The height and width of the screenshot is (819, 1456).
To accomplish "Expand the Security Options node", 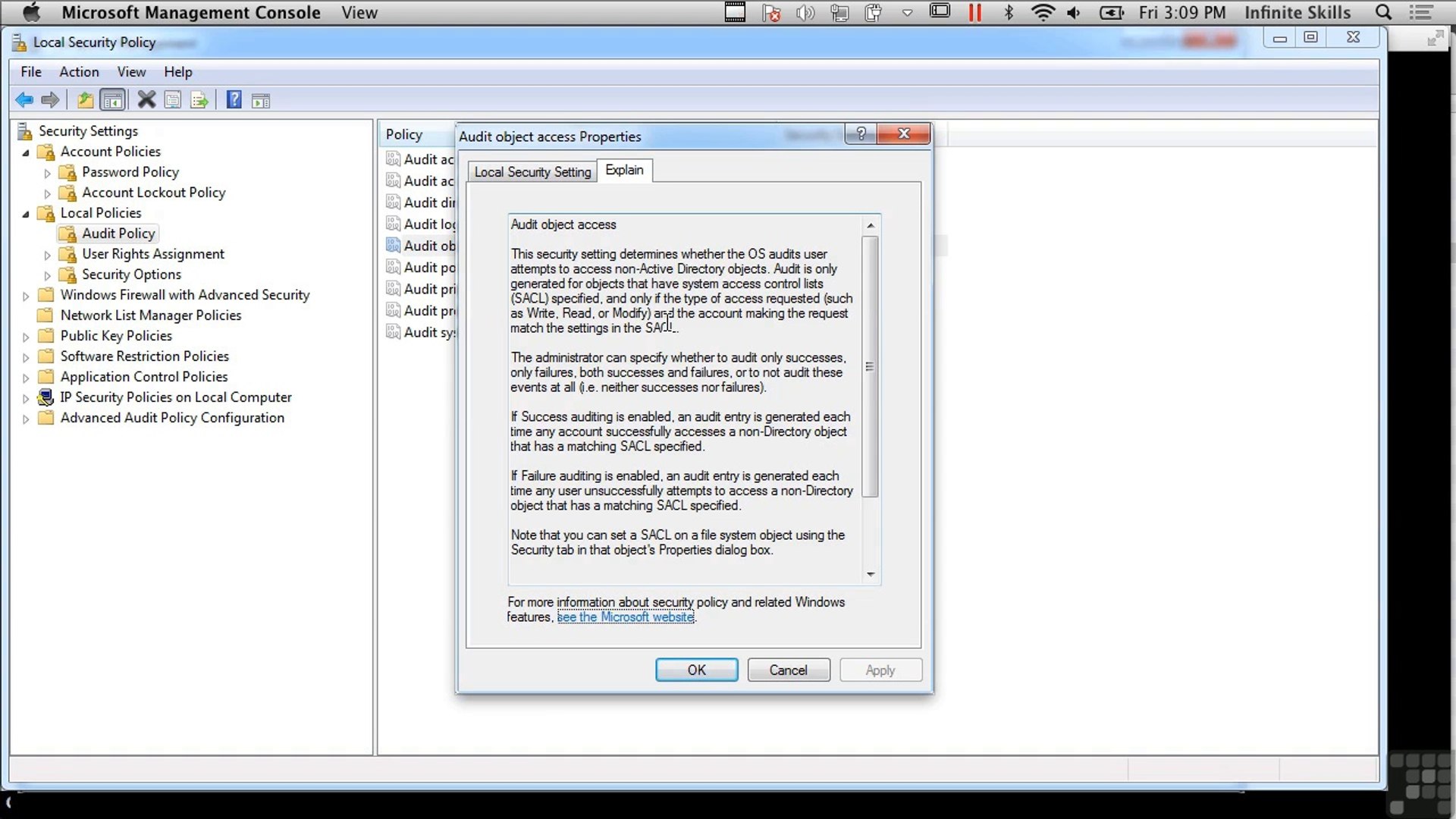I will coord(47,275).
